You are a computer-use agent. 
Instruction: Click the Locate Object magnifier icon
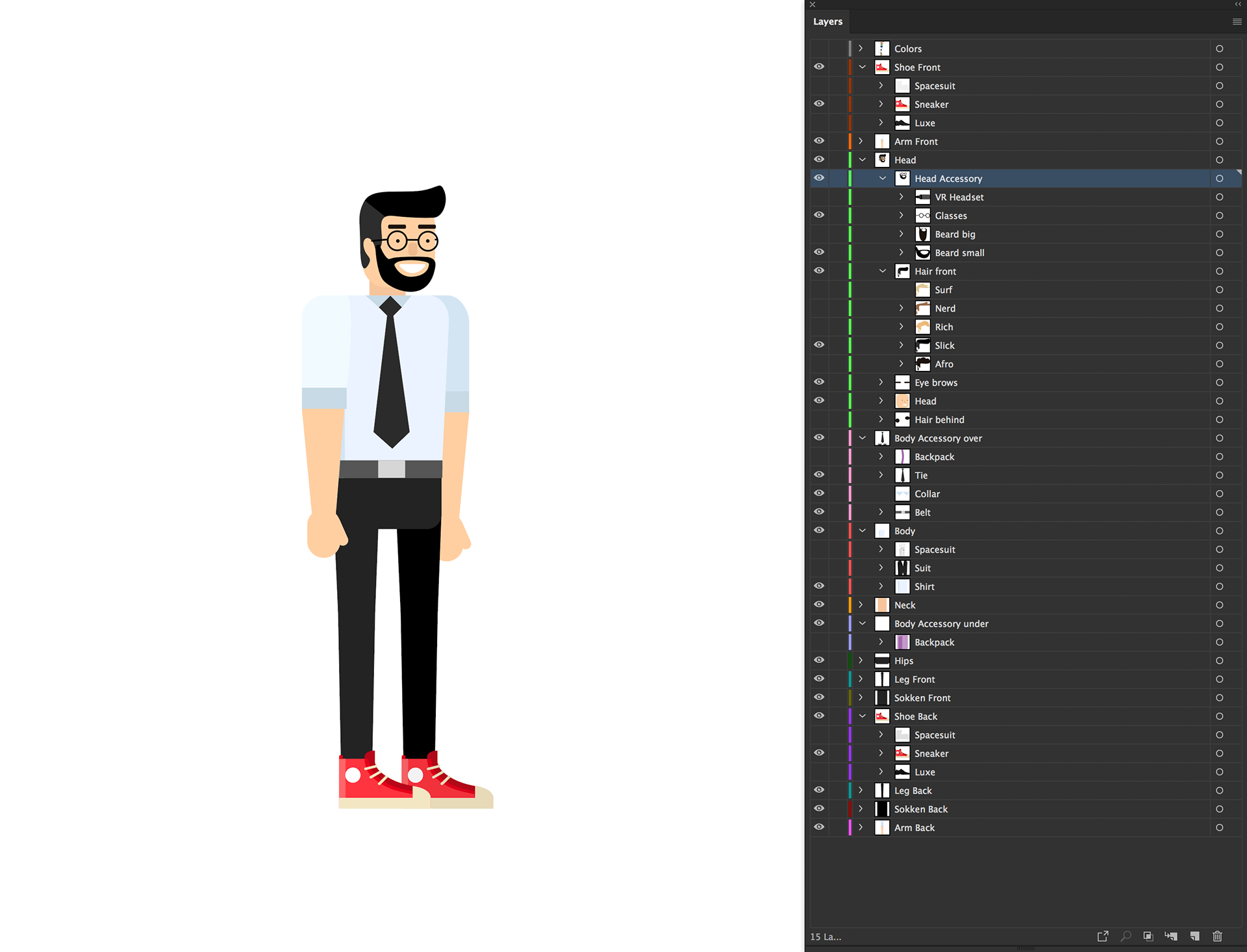pos(1126,936)
